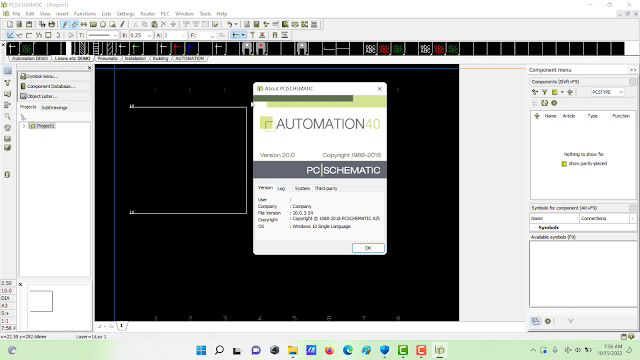
Task: Open the File menu
Action: coord(16,14)
